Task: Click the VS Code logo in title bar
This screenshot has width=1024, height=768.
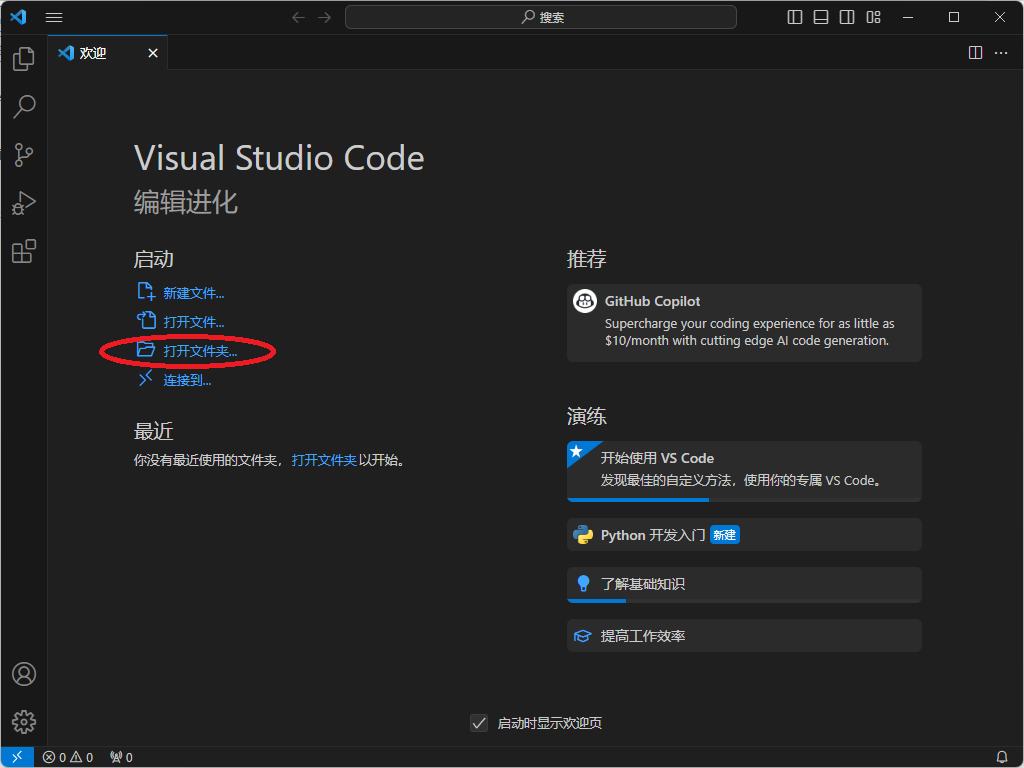Action: [18, 17]
